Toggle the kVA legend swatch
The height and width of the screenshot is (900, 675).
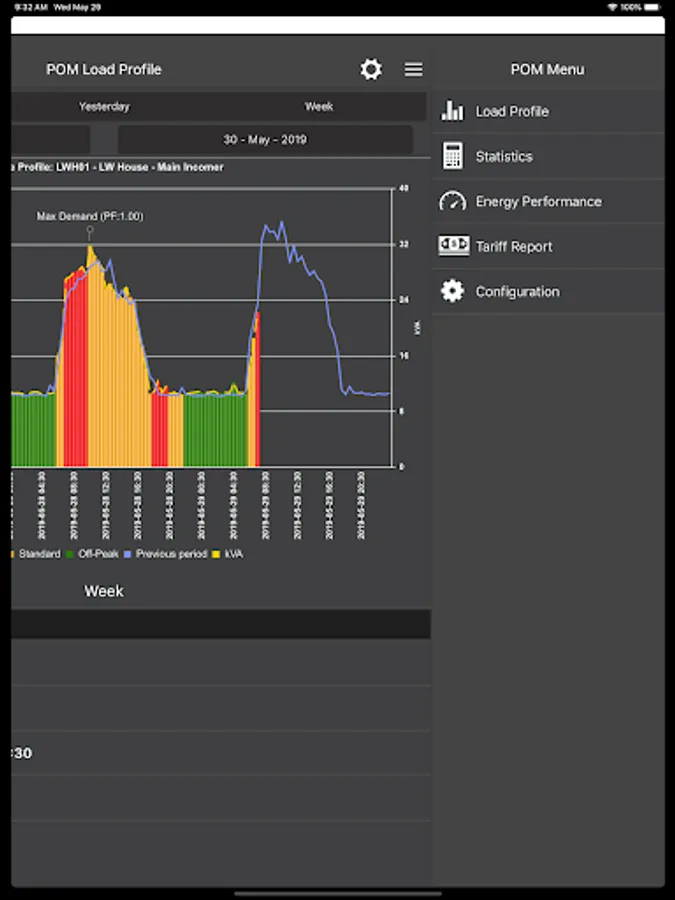click(x=216, y=554)
